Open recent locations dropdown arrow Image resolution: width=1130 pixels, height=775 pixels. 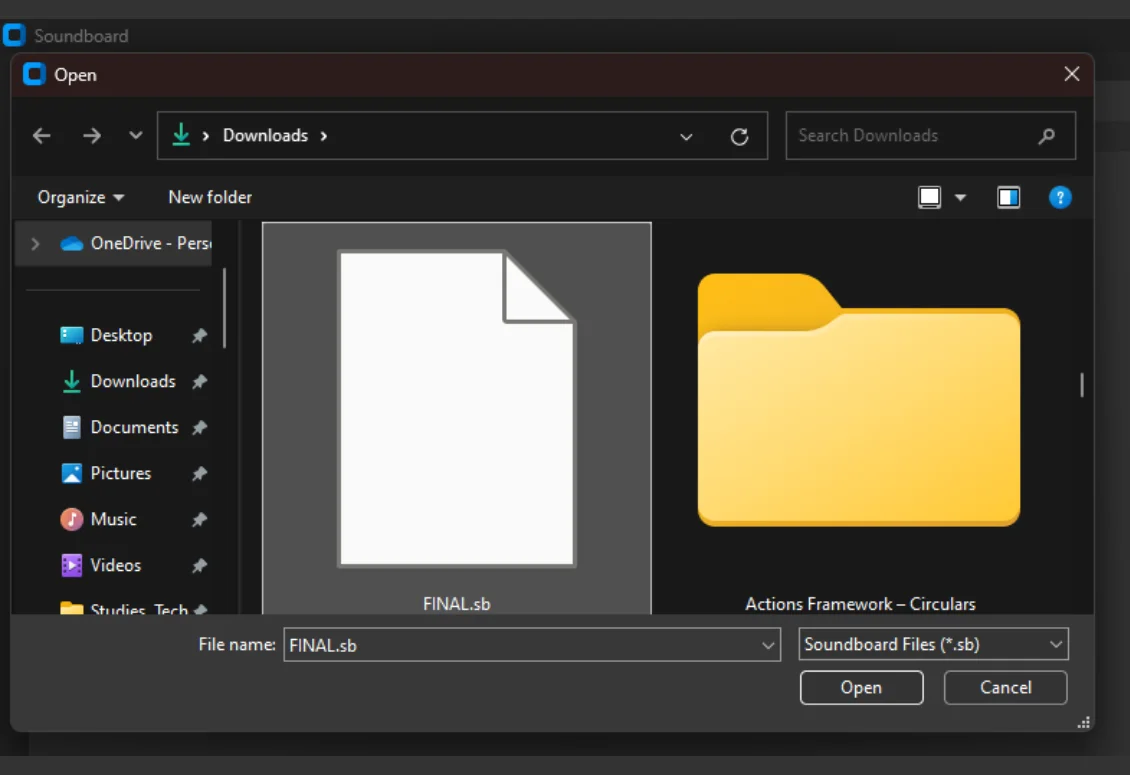tap(135, 136)
